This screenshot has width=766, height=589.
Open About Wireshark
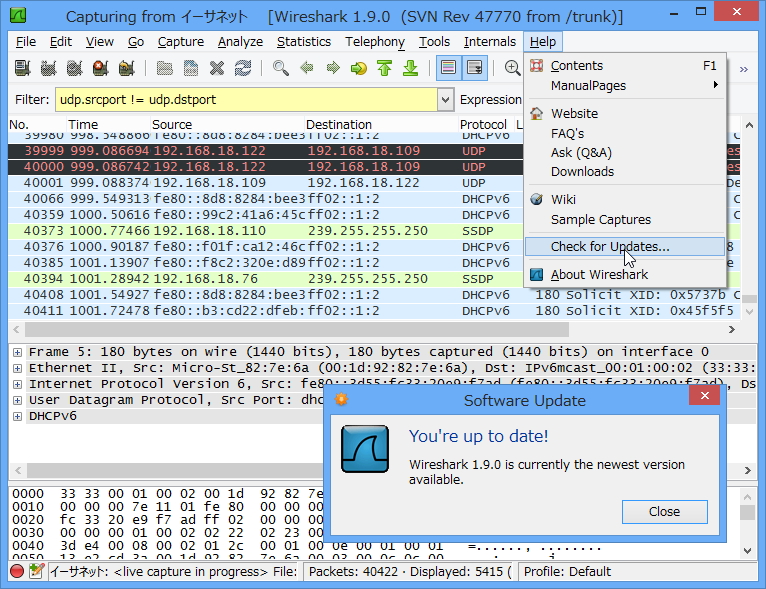tap(625, 274)
